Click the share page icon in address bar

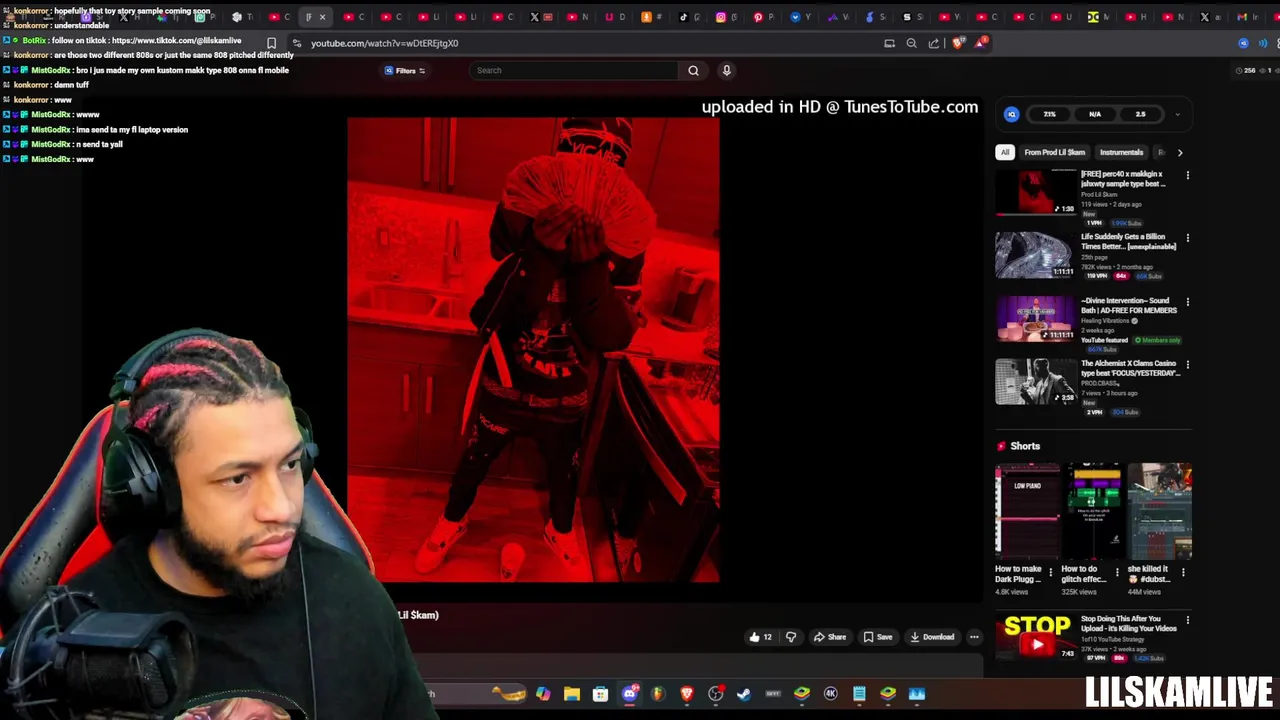pos(934,43)
